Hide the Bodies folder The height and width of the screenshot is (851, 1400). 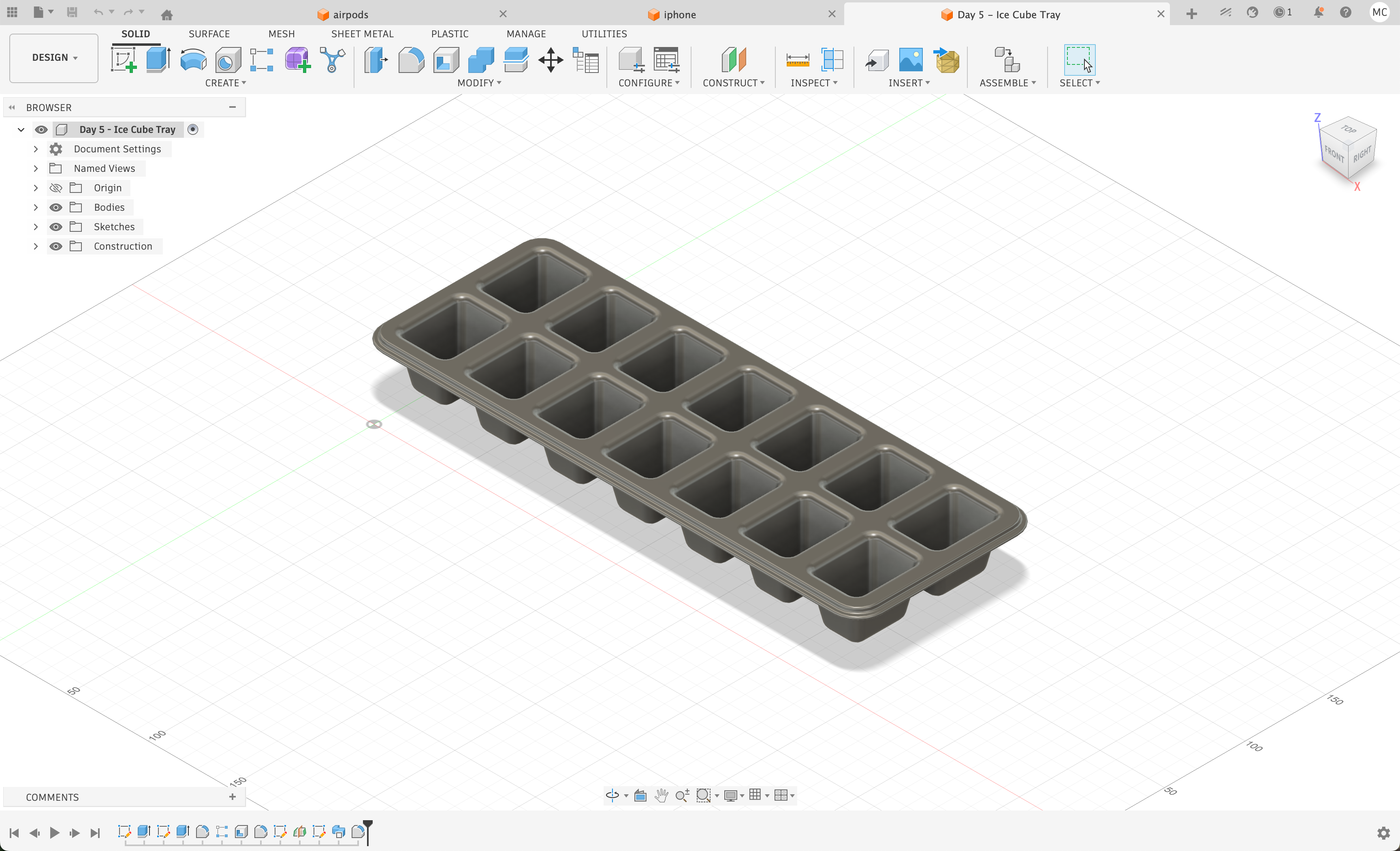pos(55,207)
